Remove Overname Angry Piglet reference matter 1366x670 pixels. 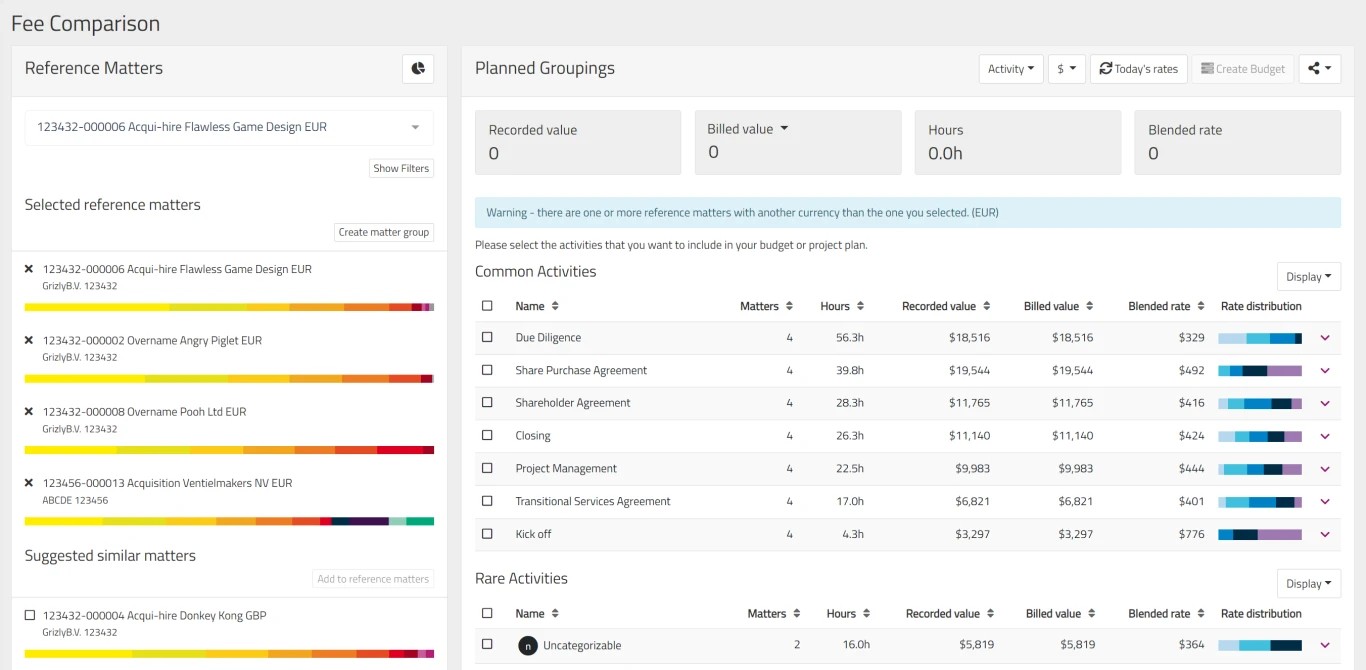pos(29,340)
